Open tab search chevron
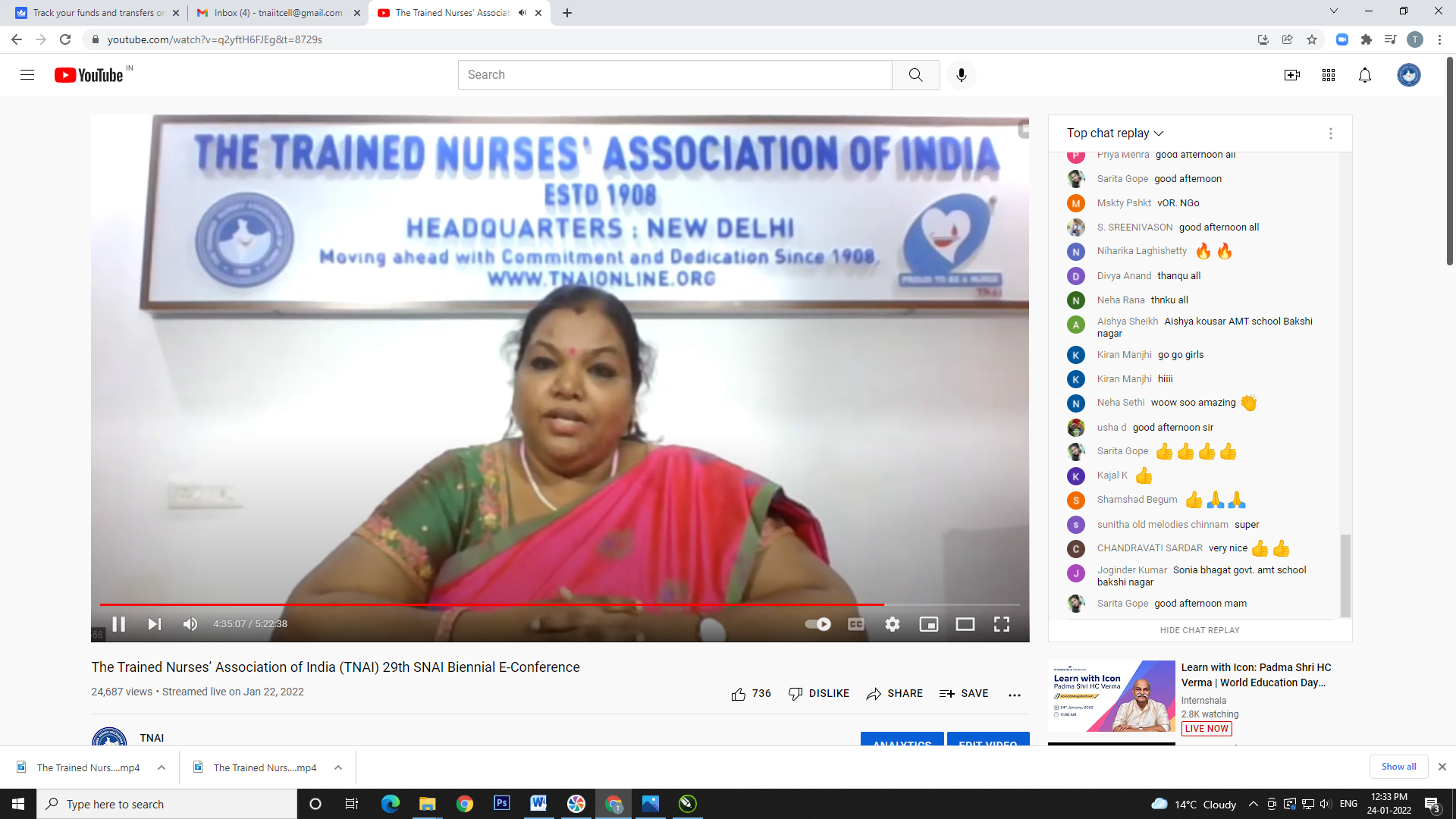The image size is (1456, 819). [x=1334, y=11]
